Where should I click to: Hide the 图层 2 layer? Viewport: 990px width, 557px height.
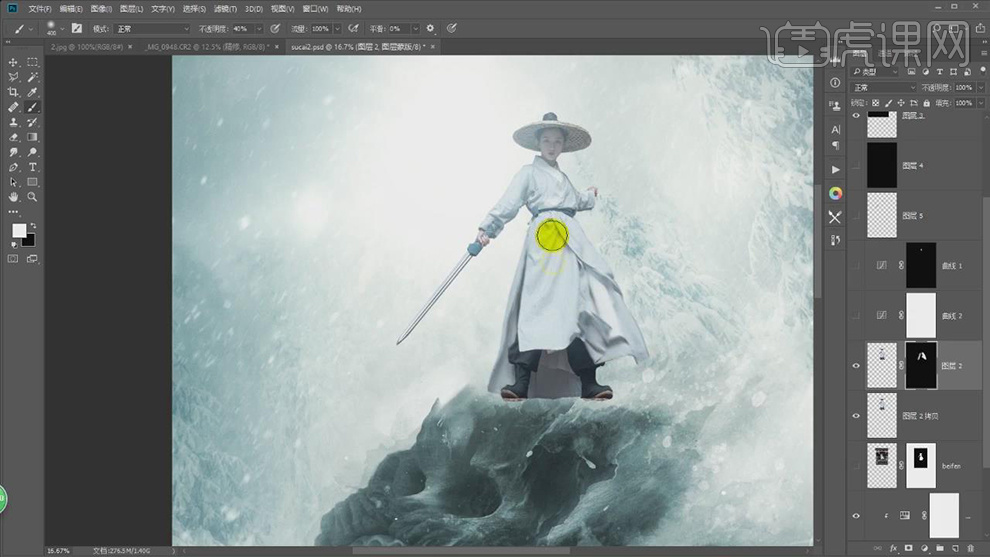tap(856, 366)
